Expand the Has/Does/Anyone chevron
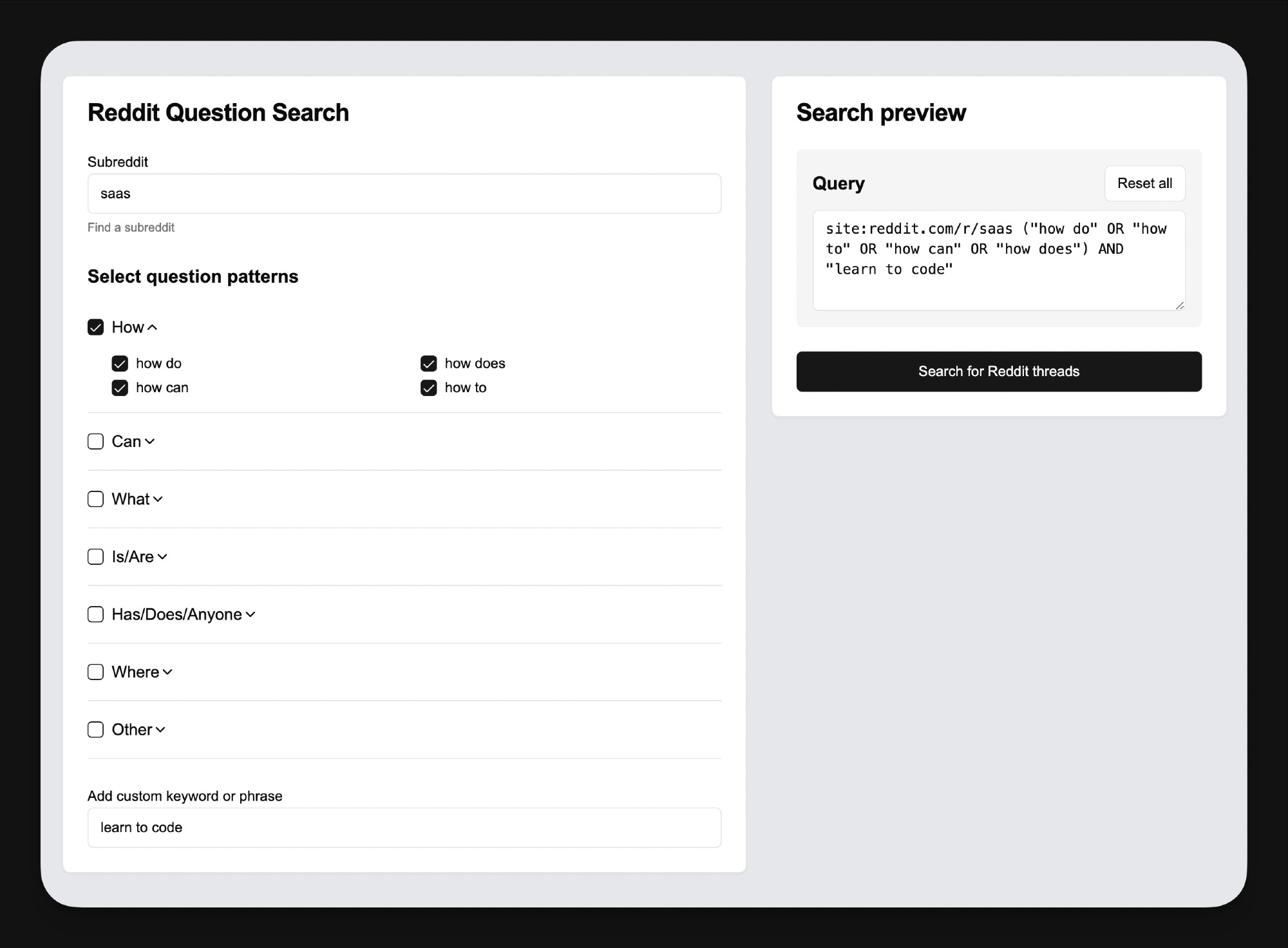This screenshot has height=948, width=1288. tap(251, 614)
